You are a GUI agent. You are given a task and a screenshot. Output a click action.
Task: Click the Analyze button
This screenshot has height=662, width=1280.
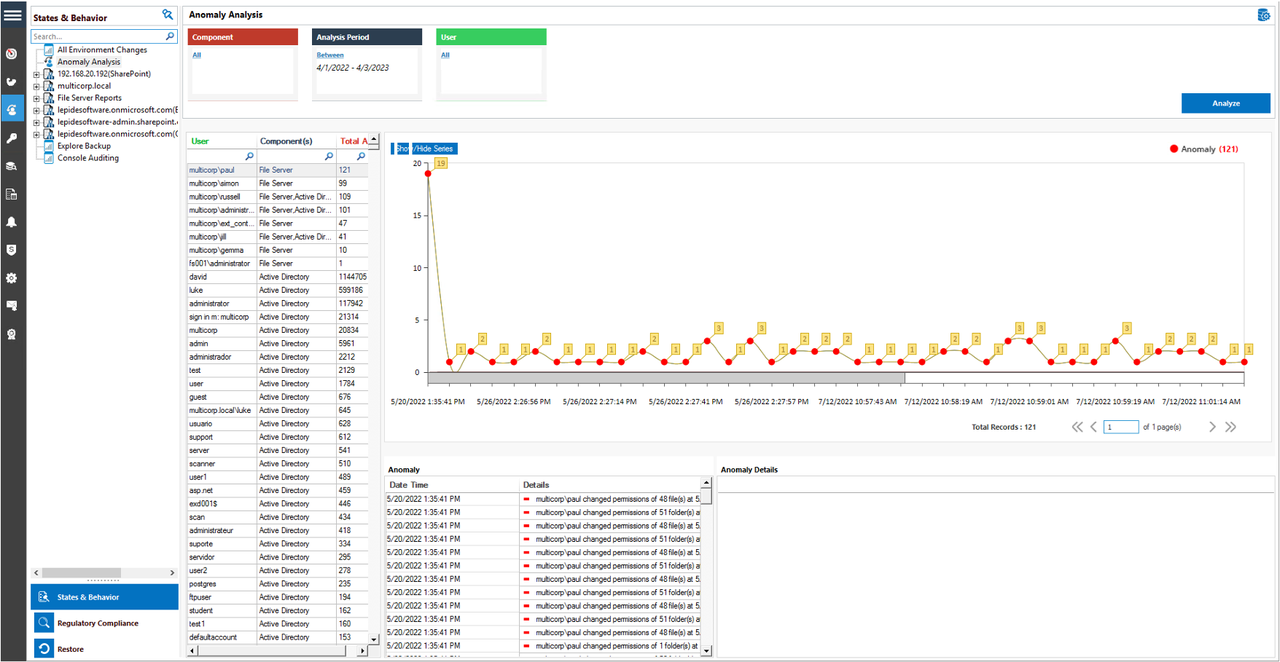click(x=1225, y=103)
